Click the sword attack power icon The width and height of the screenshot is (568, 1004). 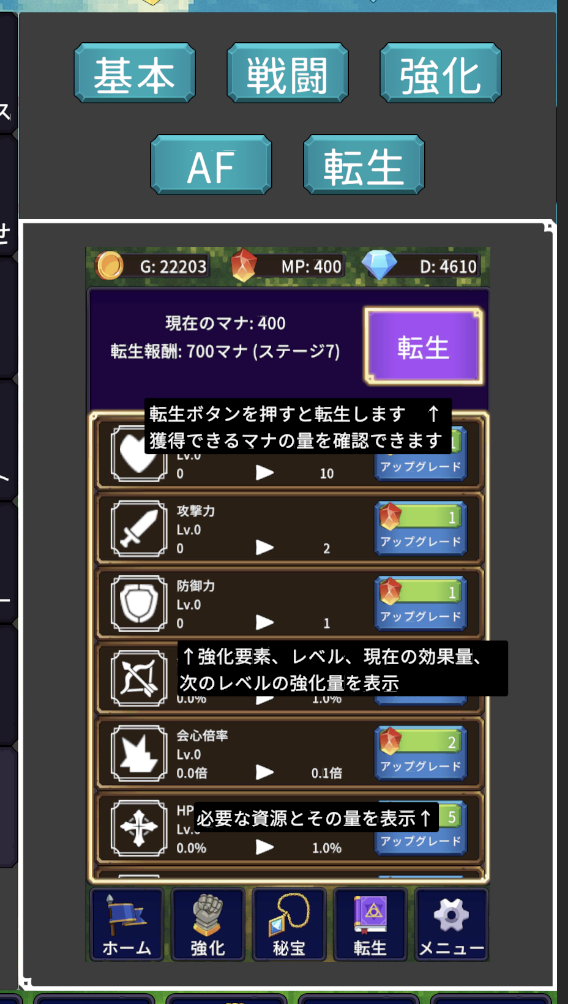(x=139, y=528)
